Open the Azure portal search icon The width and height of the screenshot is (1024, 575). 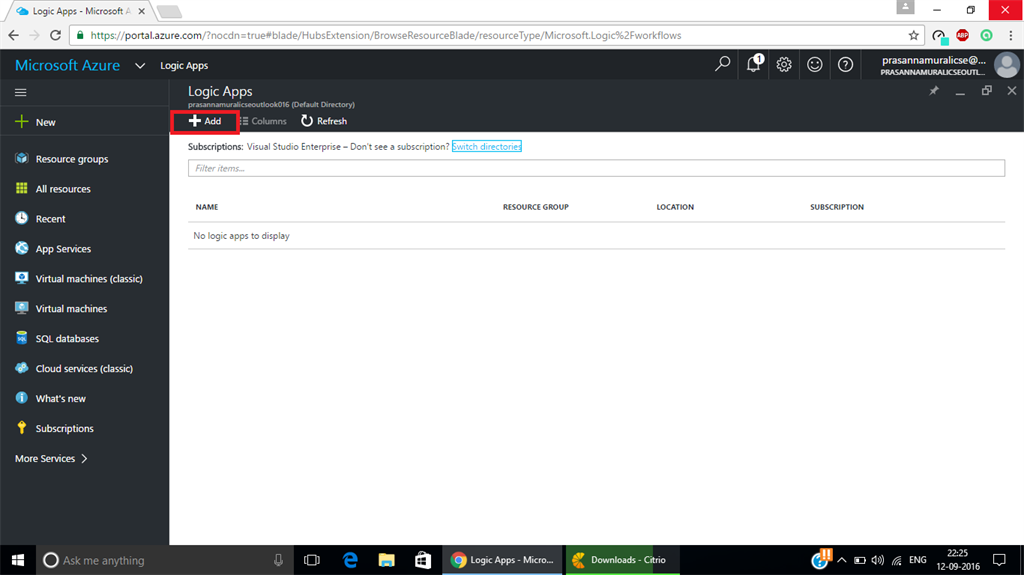point(722,64)
